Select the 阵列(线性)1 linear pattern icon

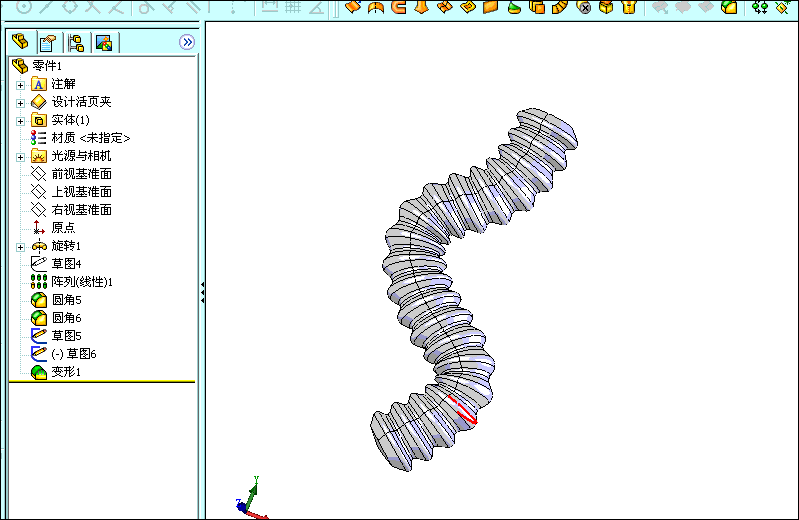pos(39,281)
